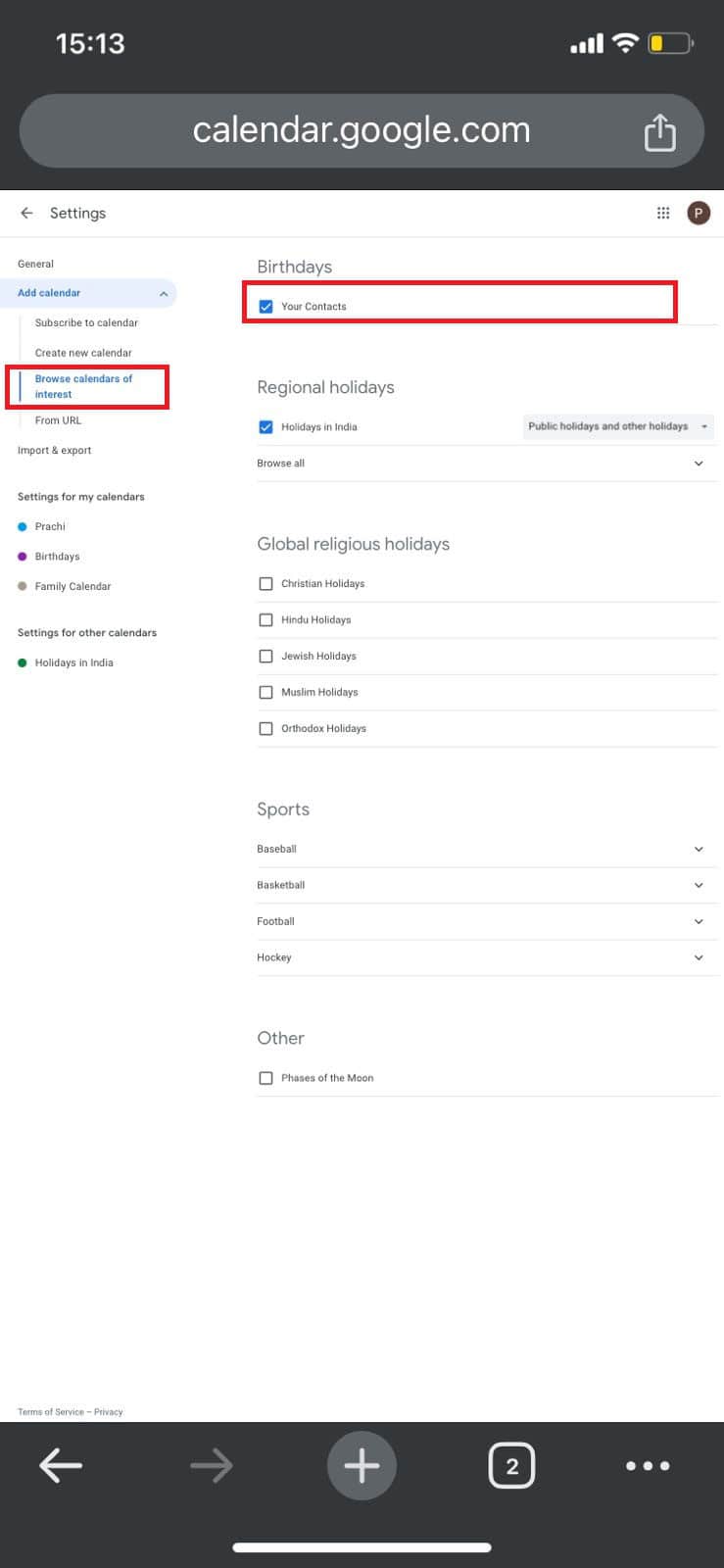
Task: Enable Christian Holidays
Action: (x=265, y=584)
